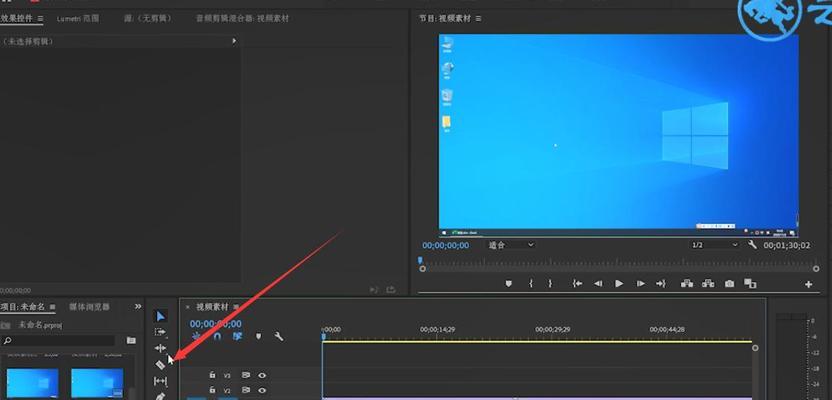Screen dimensions: 832x400
Task: Click the Lift button in program monitor
Action: [x=687, y=284]
